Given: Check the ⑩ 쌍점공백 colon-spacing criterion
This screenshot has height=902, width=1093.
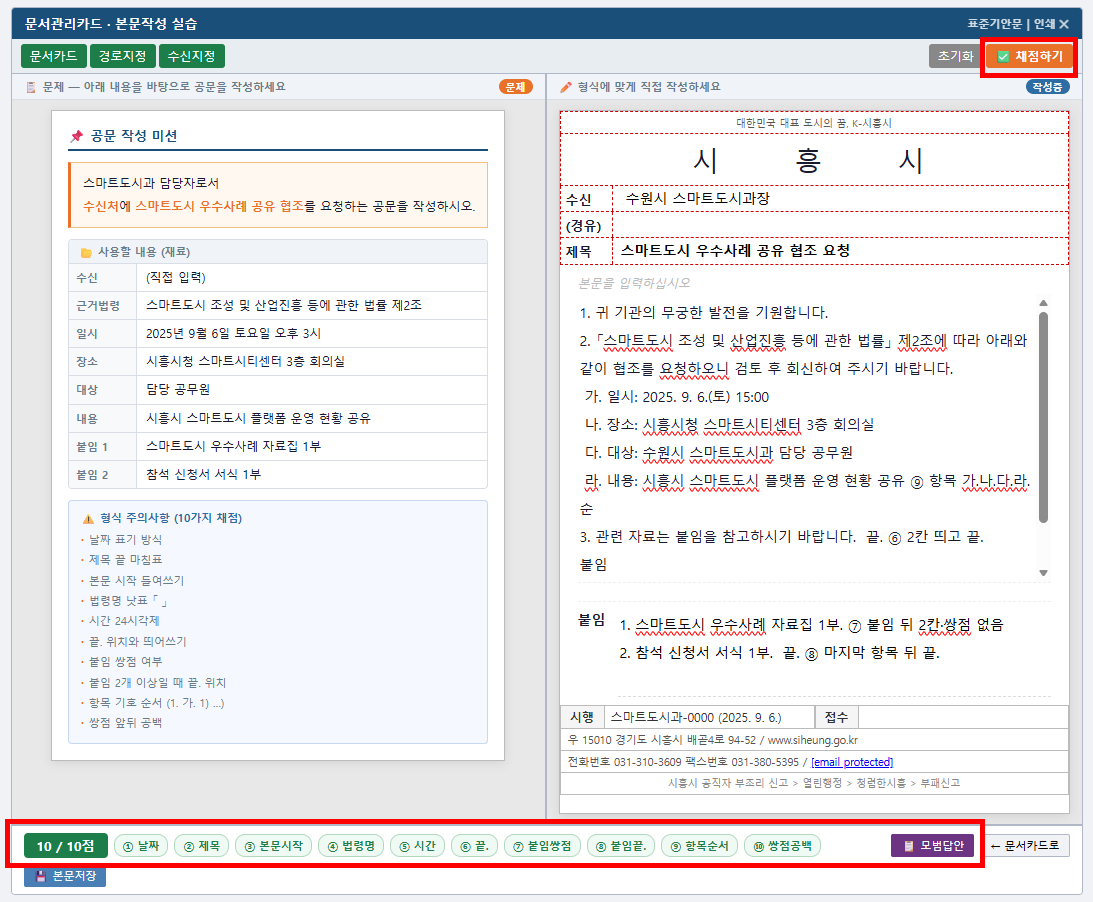Looking at the screenshot, I should tap(785, 844).
